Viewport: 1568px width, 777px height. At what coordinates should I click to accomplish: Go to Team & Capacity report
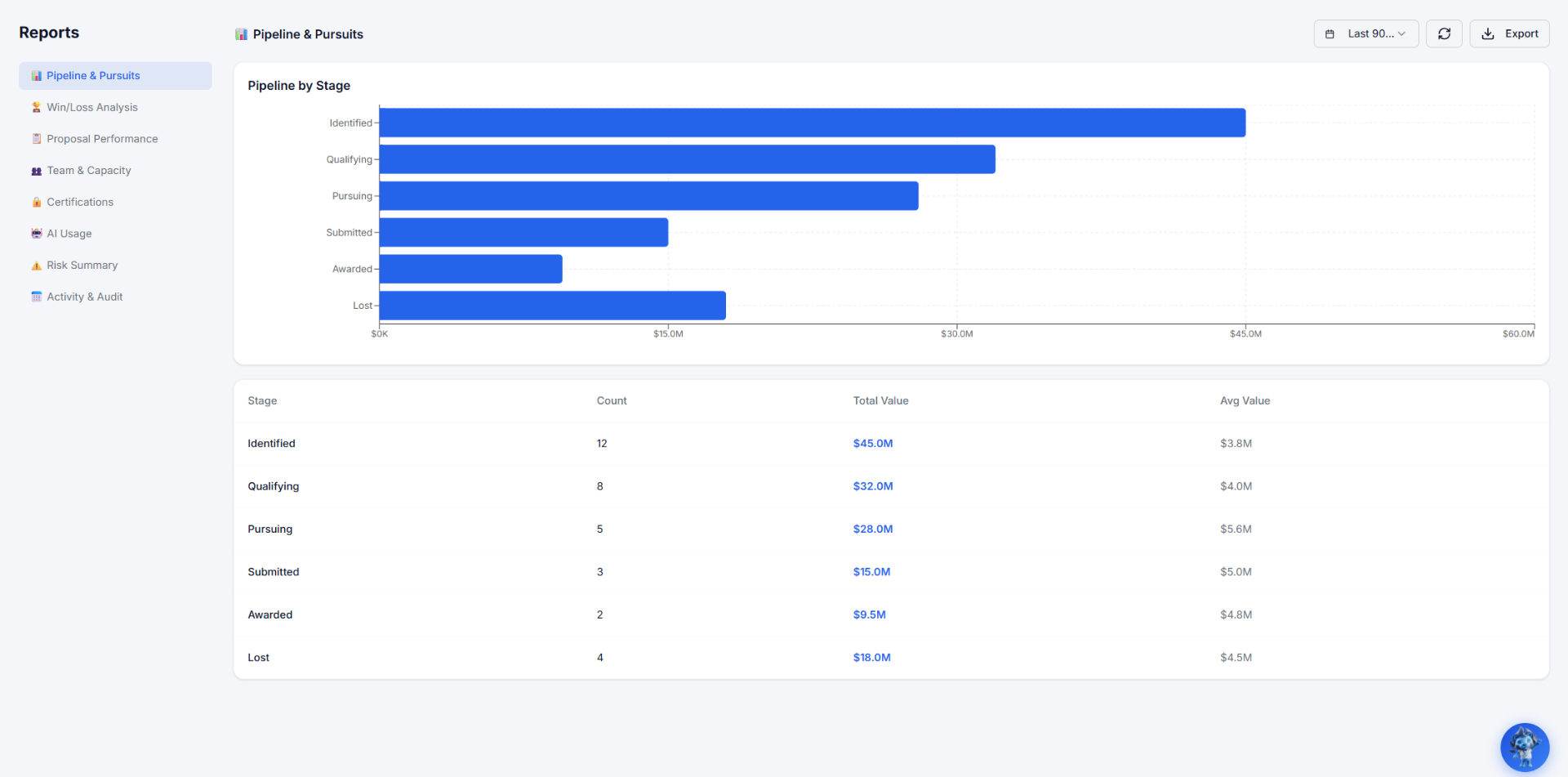(115, 171)
